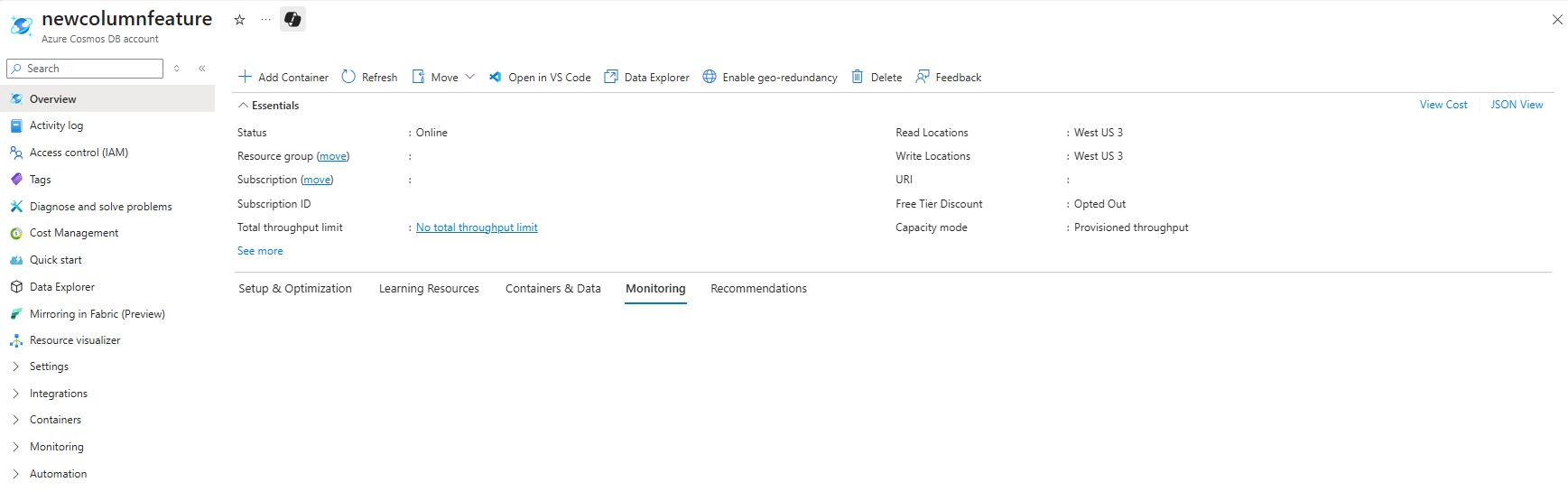Click the favorite star icon next to title
Screen dimensions: 1568x501
click(x=239, y=20)
